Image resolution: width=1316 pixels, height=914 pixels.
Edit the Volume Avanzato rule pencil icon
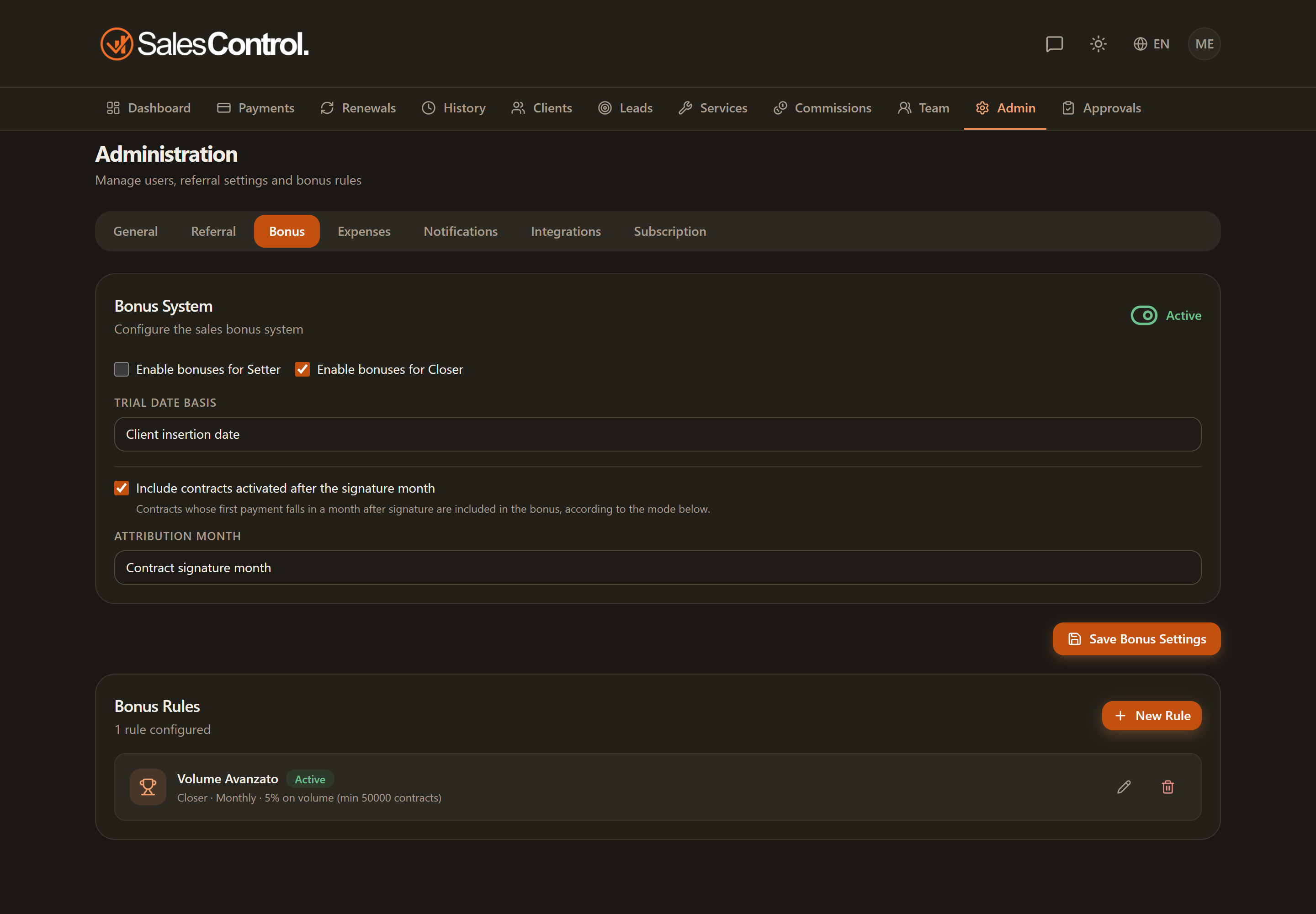(x=1124, y=787)
